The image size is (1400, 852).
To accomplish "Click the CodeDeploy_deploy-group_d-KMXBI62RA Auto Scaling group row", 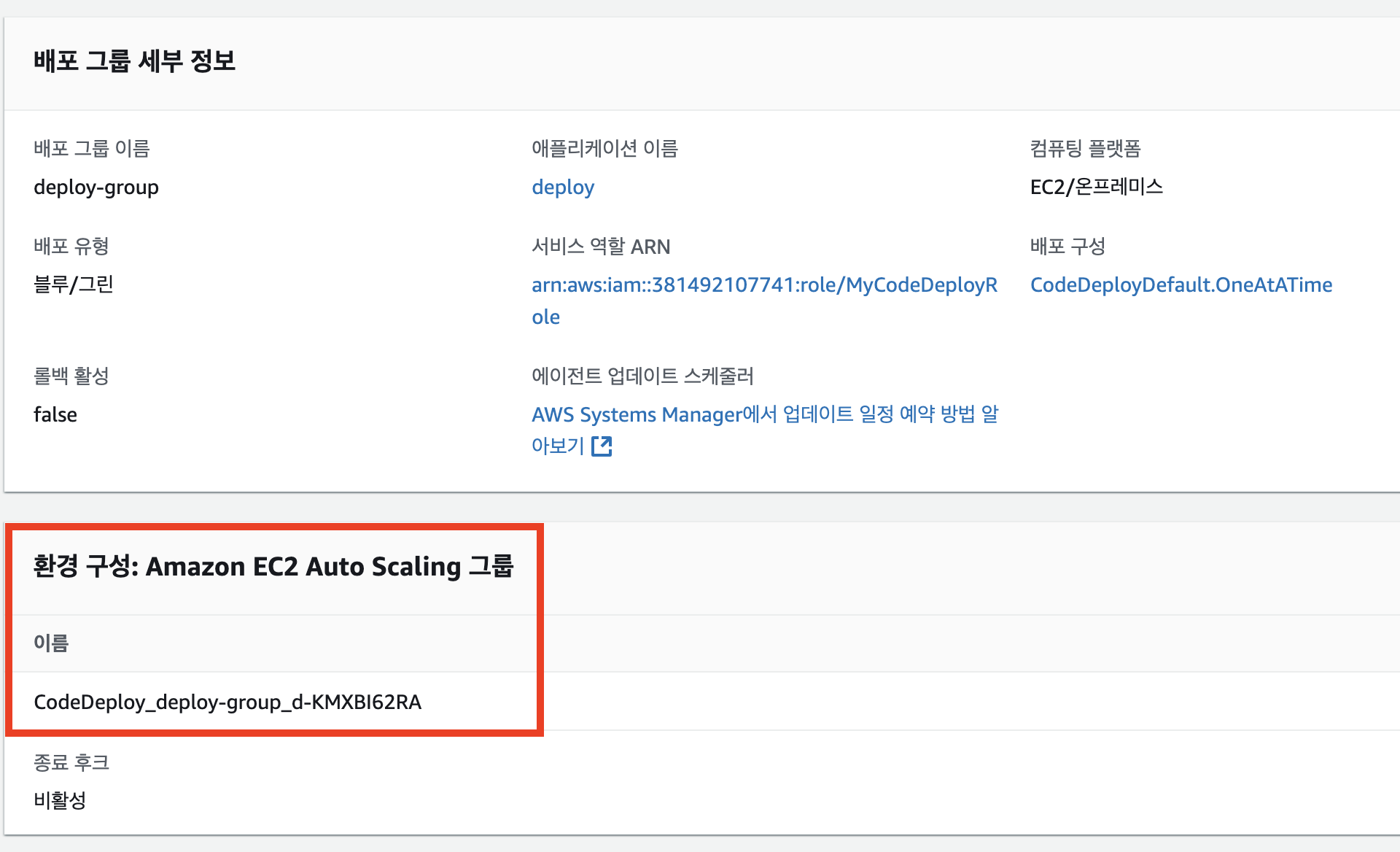I will [x=227, y=702].
